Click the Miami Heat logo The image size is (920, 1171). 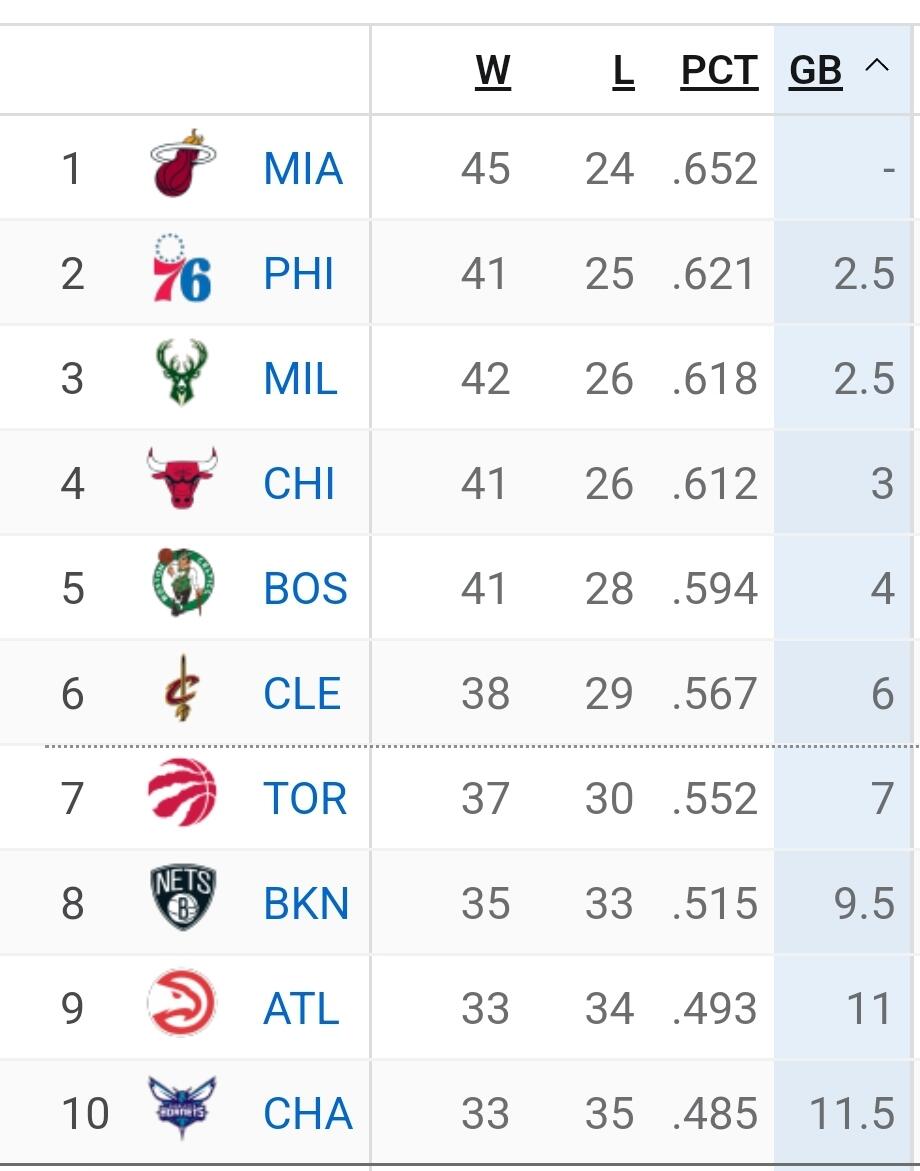(182, 164)
